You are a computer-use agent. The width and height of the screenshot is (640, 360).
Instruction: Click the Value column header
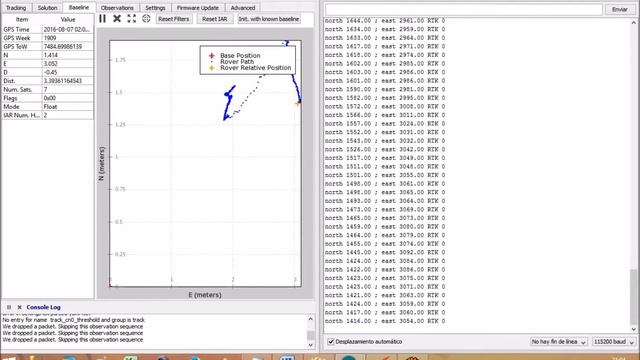68,19
